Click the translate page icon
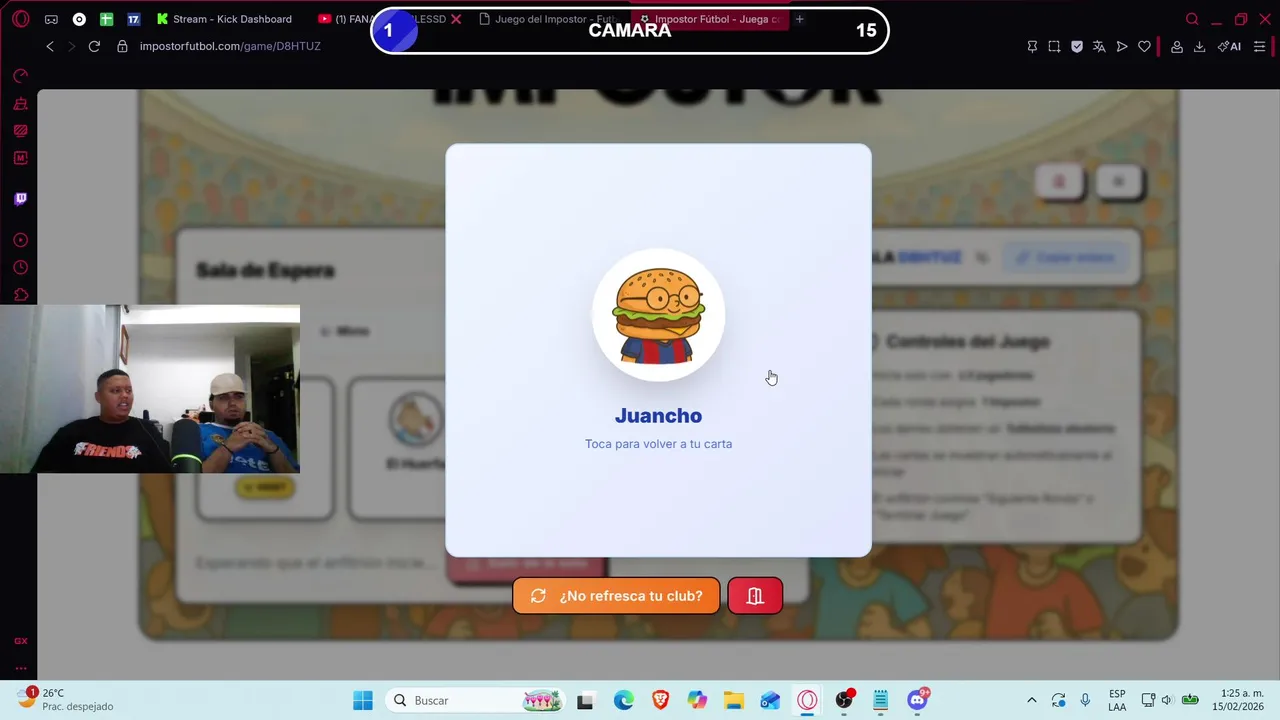This screenshot has height=720, width=1280. [x=1099, y=46]
